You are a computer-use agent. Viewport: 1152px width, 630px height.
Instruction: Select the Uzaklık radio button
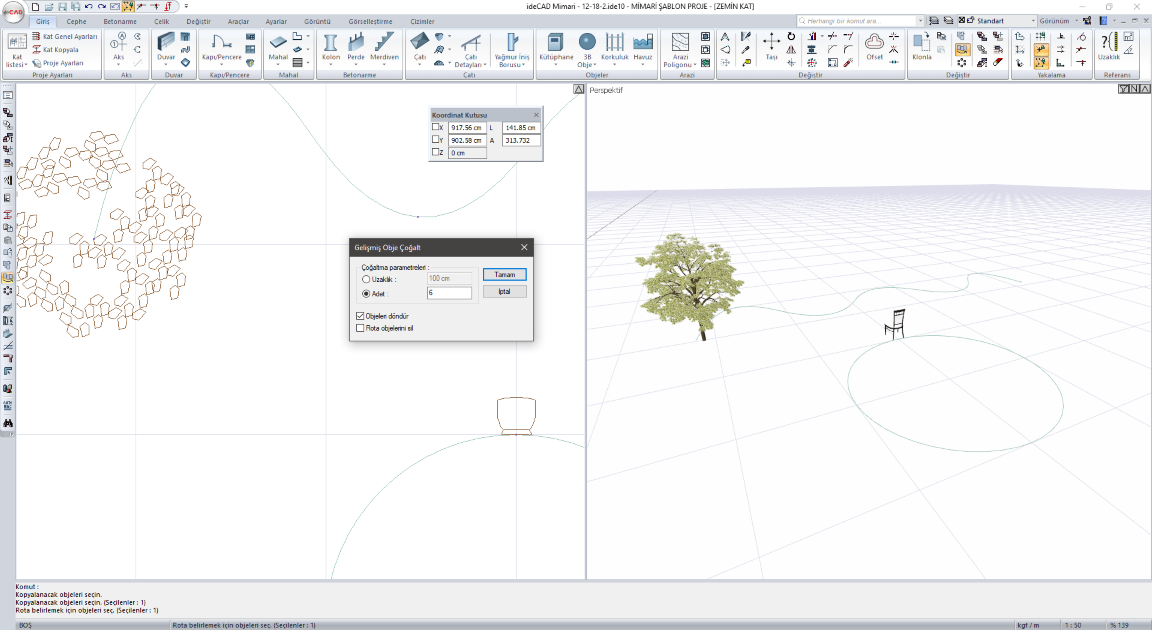(366, 279)
